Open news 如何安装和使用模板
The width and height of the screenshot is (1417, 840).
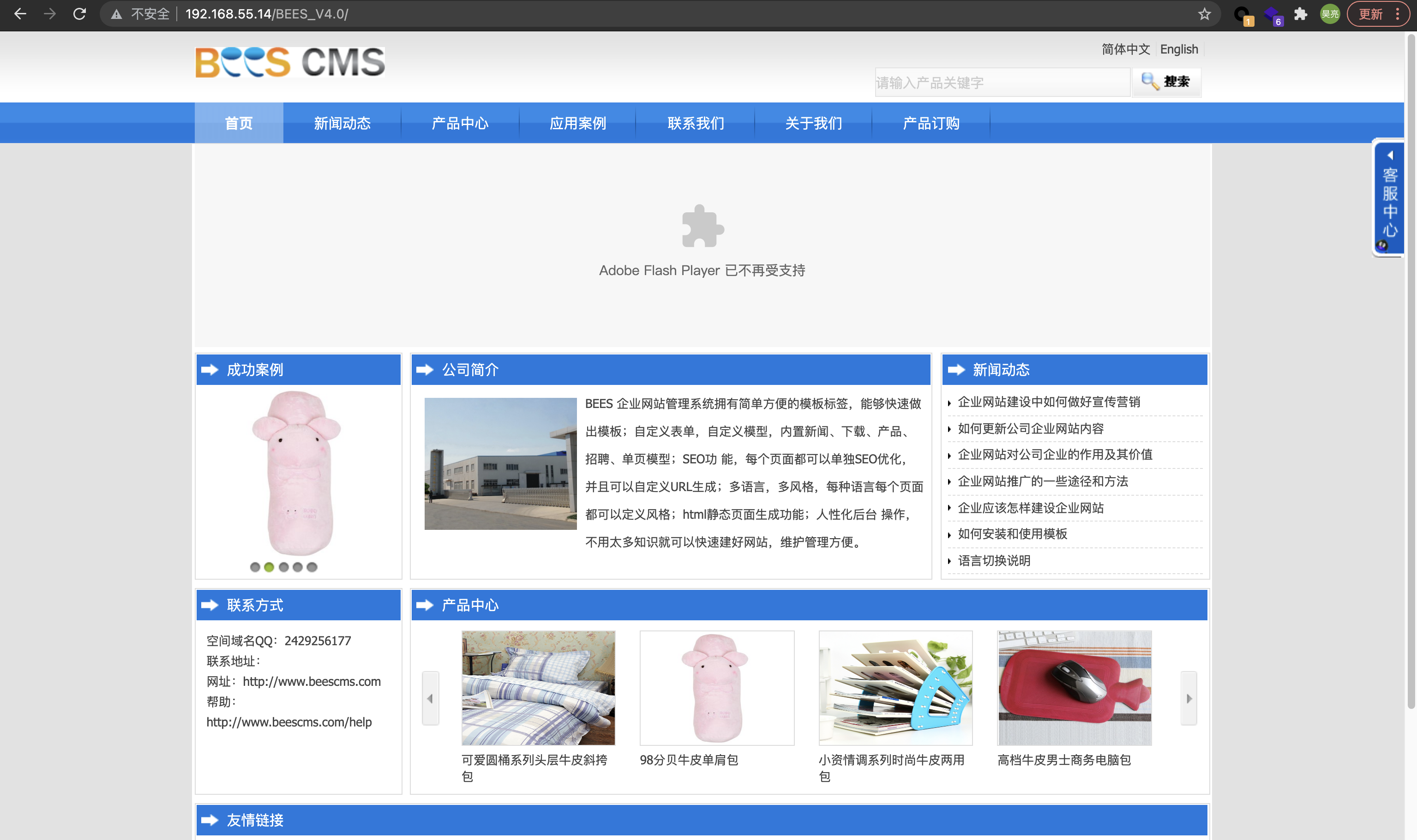[x=1012, y=534]
